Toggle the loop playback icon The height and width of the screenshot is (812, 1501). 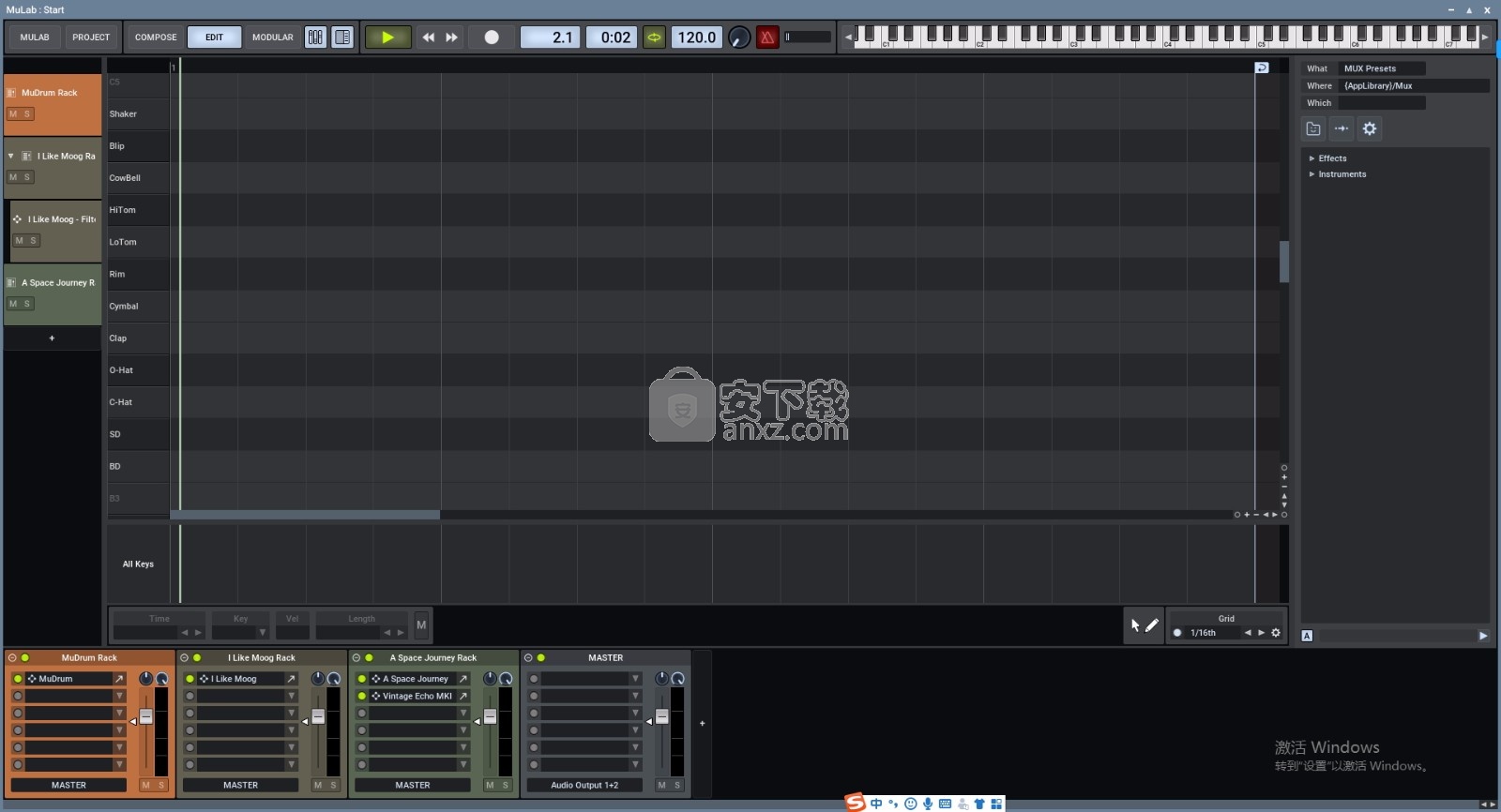point(654,38)
